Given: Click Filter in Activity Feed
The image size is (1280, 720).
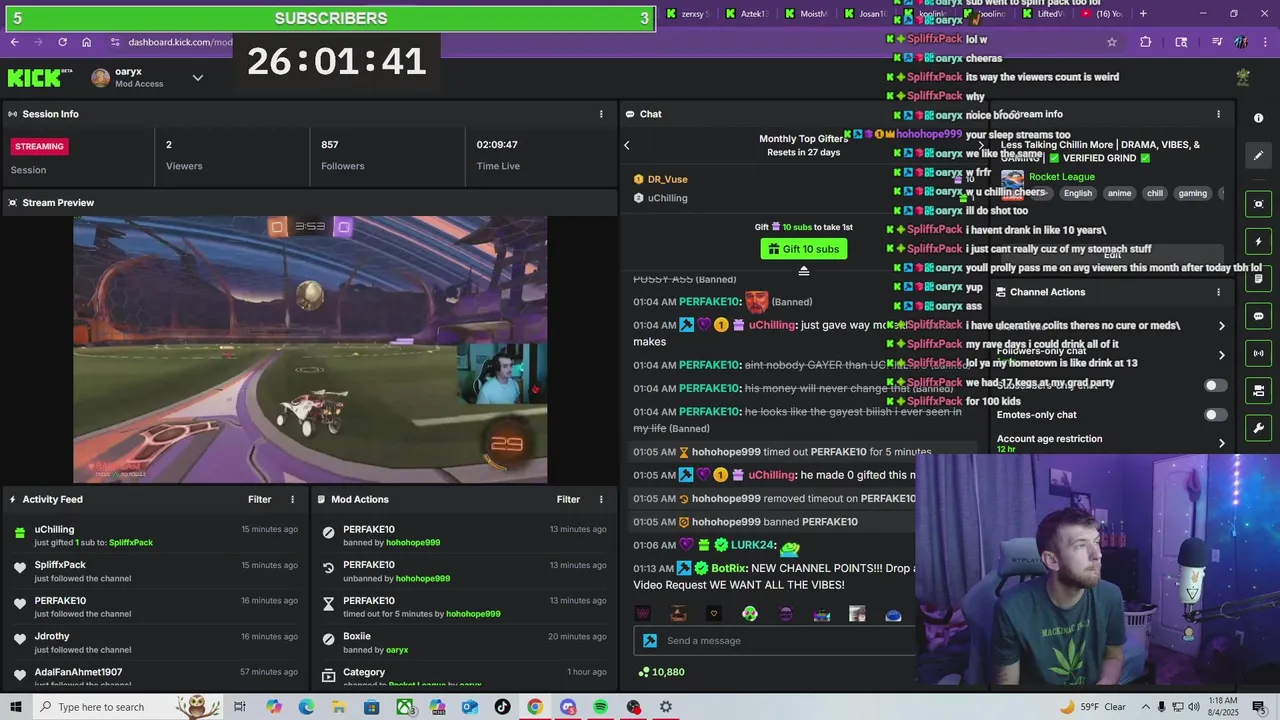Looking at the screenshot, I should click(259, 499).
